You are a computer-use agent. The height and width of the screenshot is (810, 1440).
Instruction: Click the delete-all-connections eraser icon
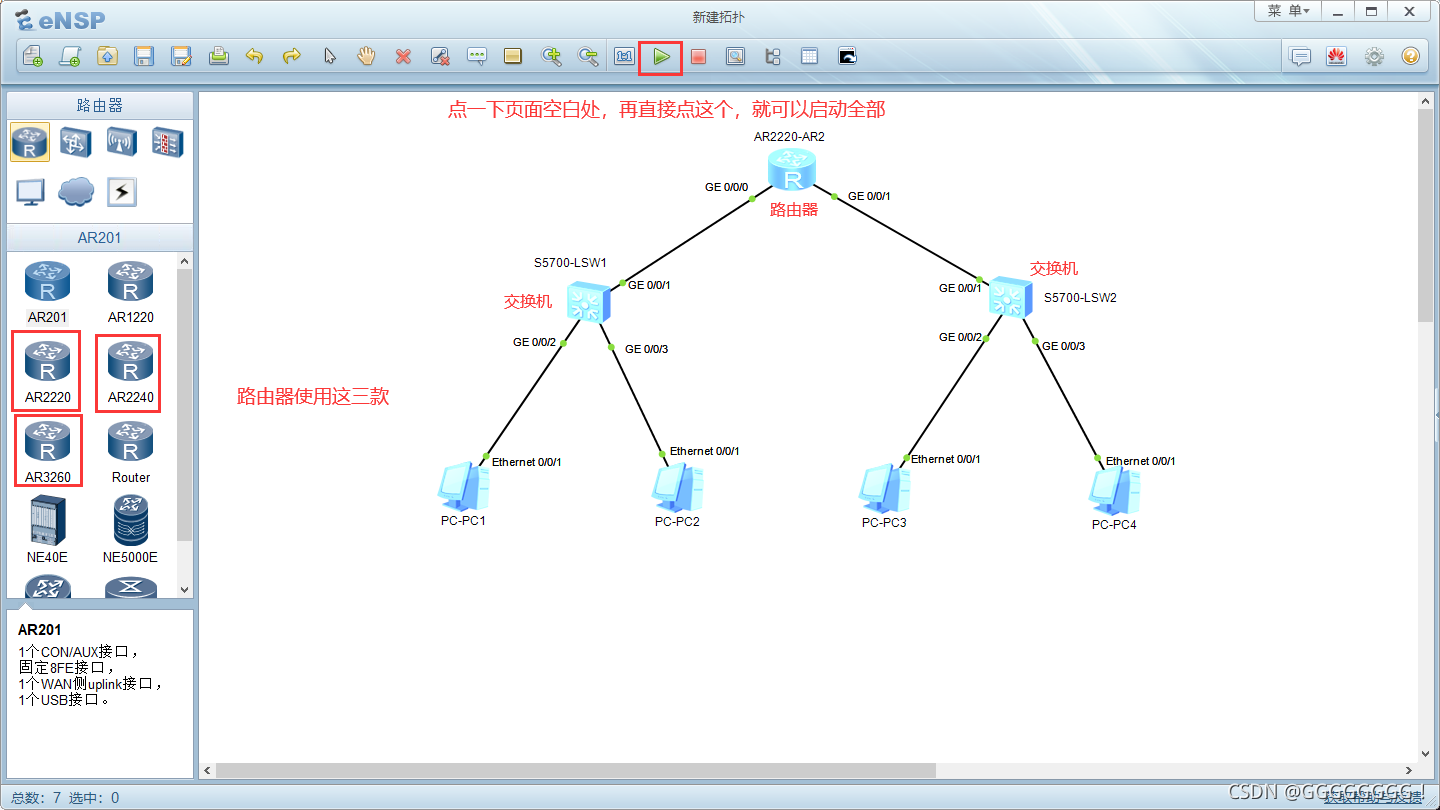[x=440, y=56]
